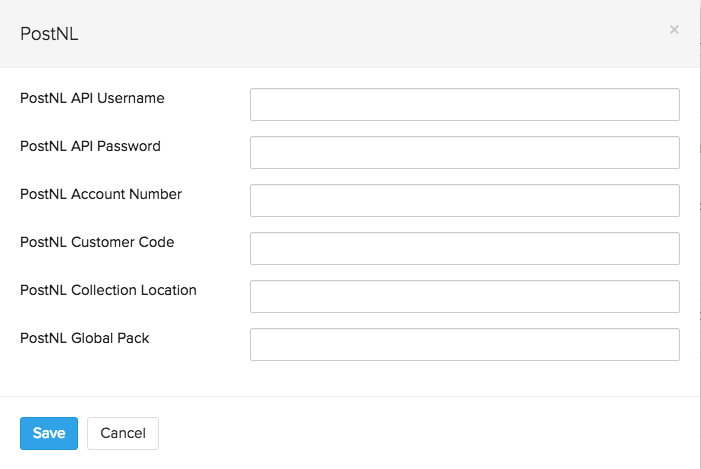Focus the PostNL Customer Code text box
The height and width of the screenshot is (469, 701).
coord(464,248)
